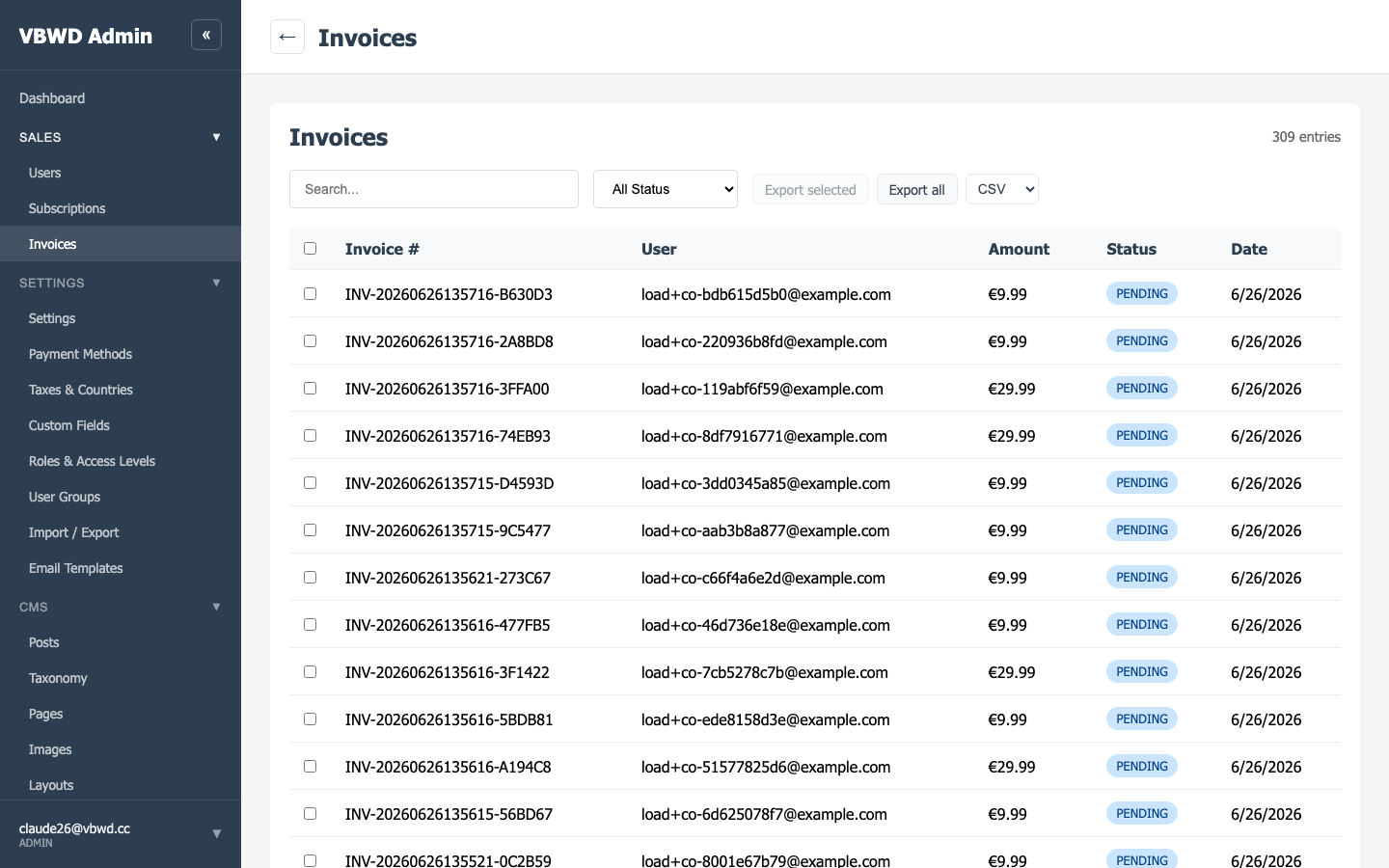Open invoice INV-20260626135616-3F1422
Image resolution: width=1389 pixels, height=868 pixels.
448,672
